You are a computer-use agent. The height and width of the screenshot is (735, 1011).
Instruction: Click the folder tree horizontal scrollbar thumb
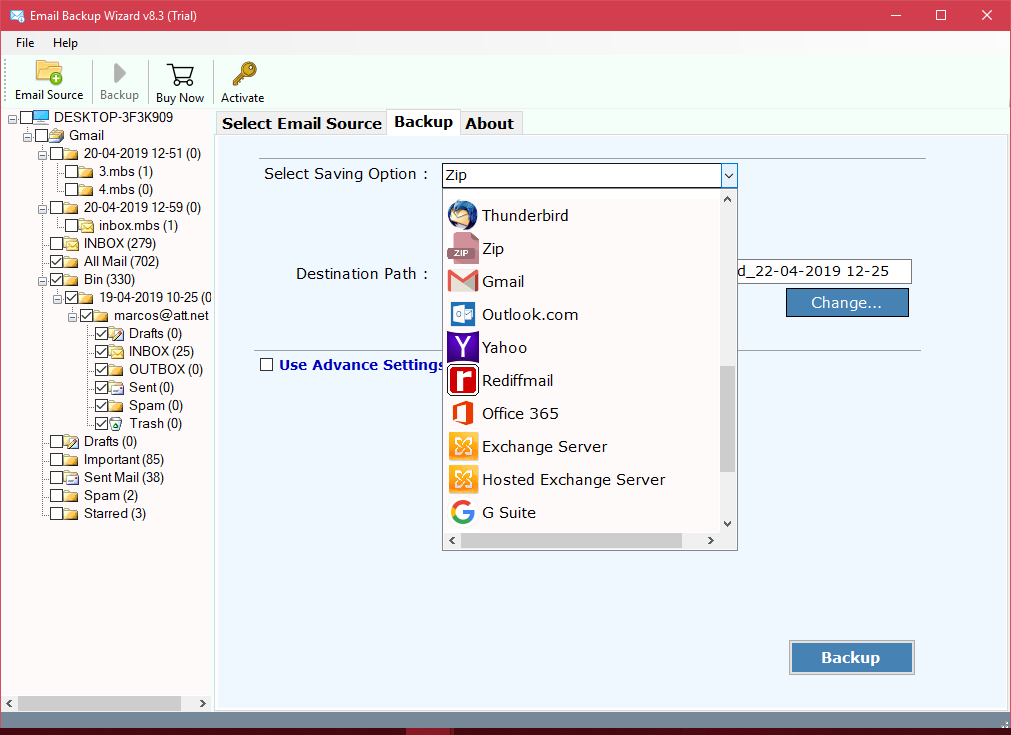[99, 703]
